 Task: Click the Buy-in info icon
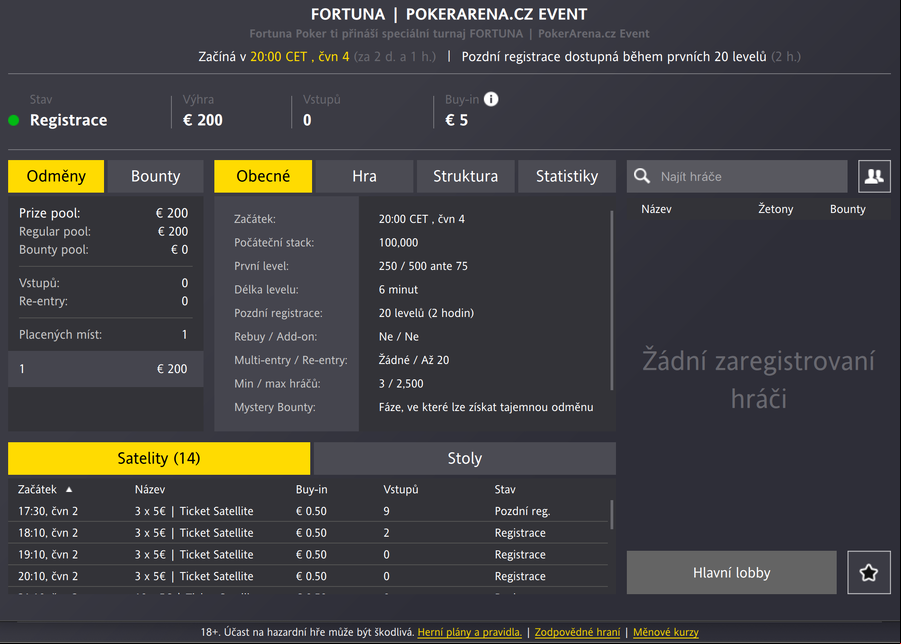(x=491, y=99)
